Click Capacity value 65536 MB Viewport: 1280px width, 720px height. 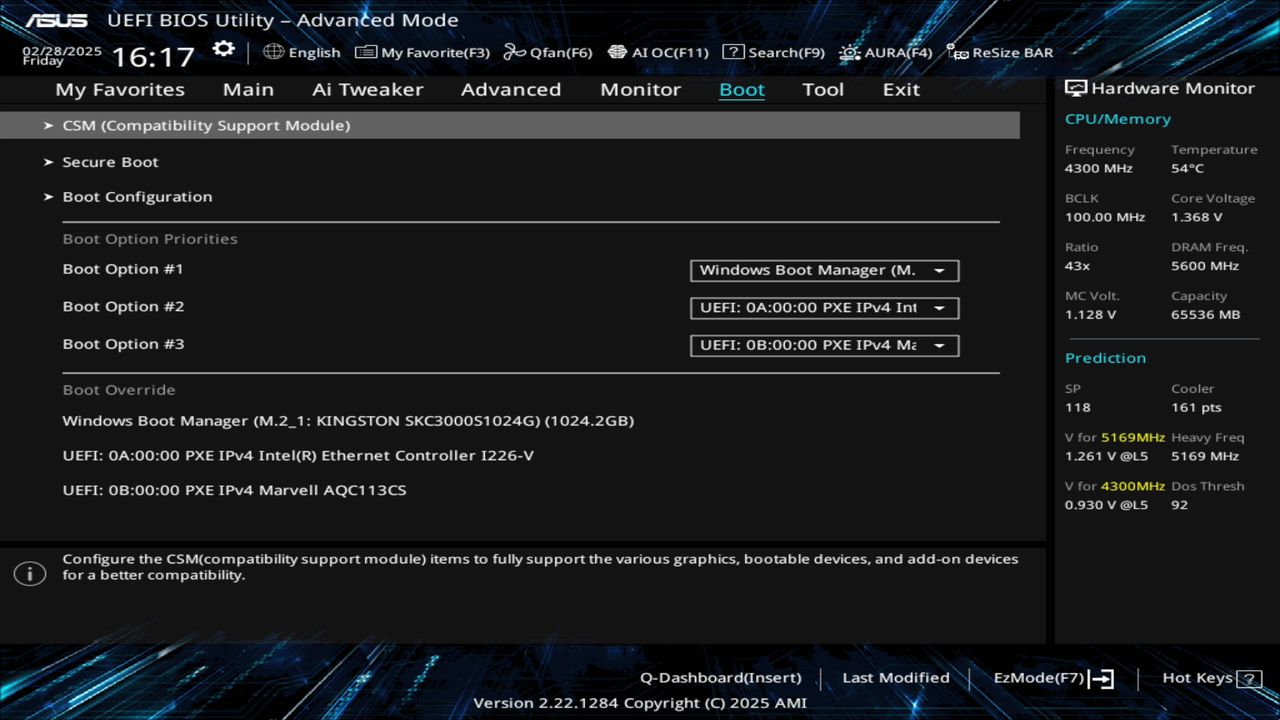[1206, 315]
